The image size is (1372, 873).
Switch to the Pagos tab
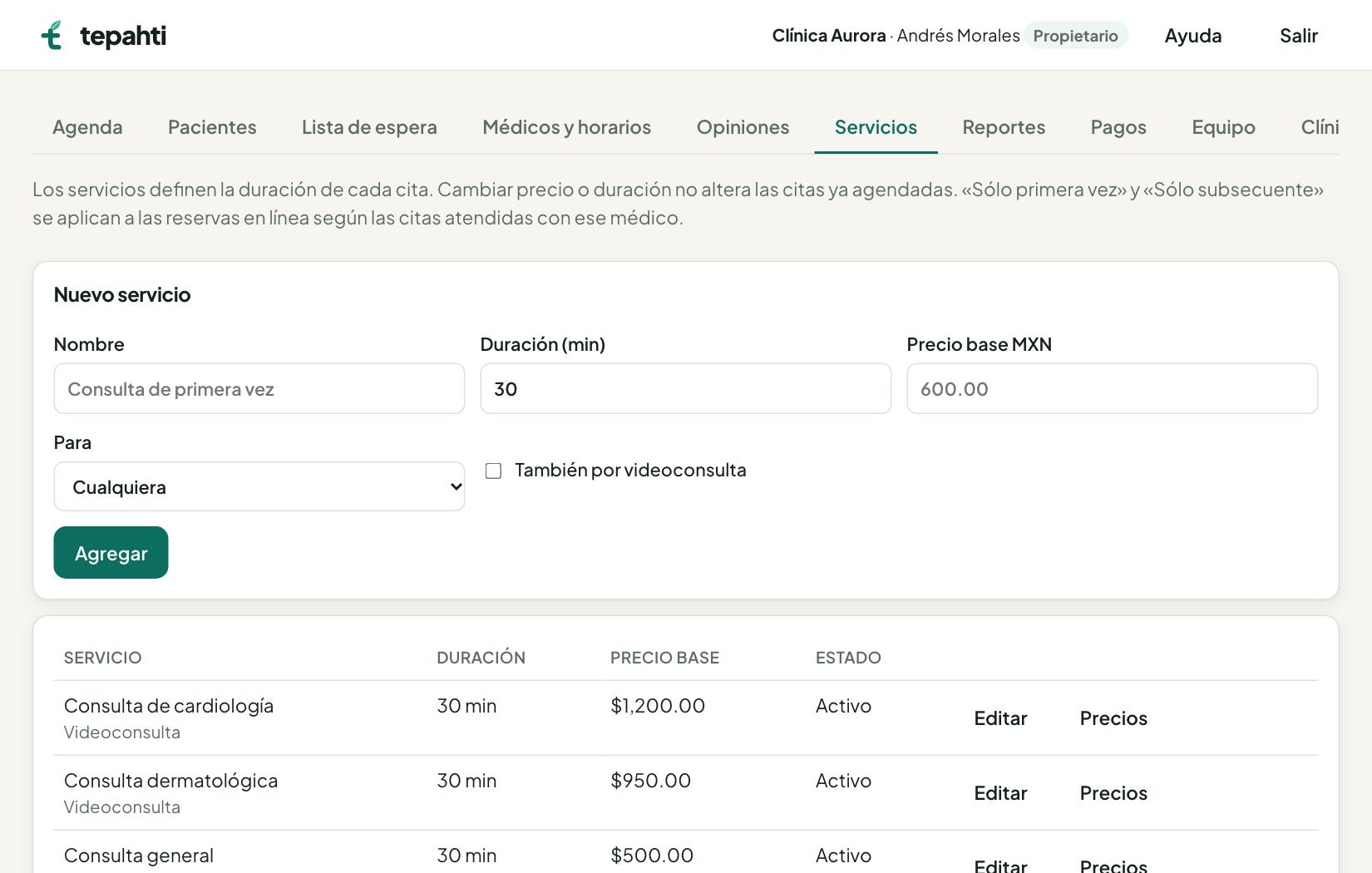point(1118,127)
